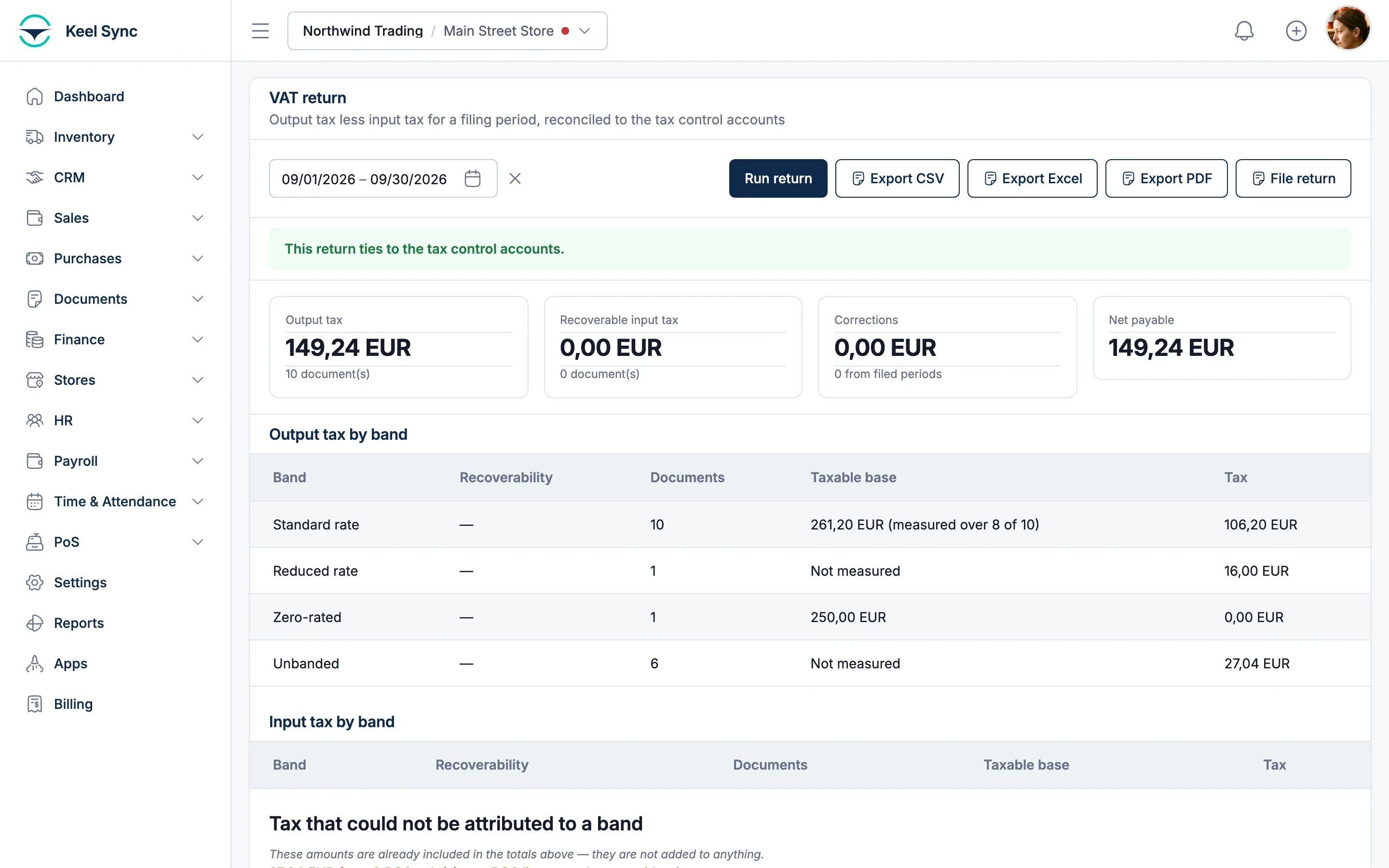1389x868 pixels.
Task: Open Reports in the sidebar
Action: (x=79, y=623)
